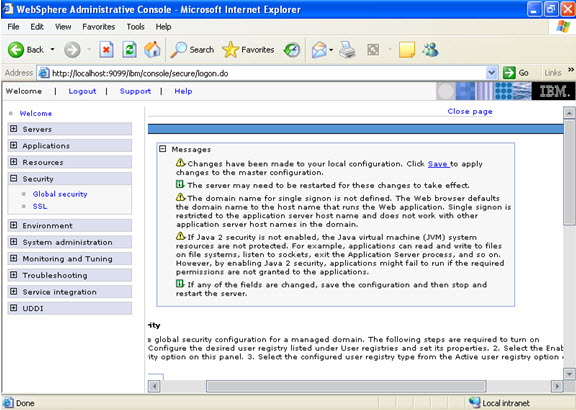576x410 pixels.
Task: Open Mail dropdown arrow
Action: (x=331, y=50)
